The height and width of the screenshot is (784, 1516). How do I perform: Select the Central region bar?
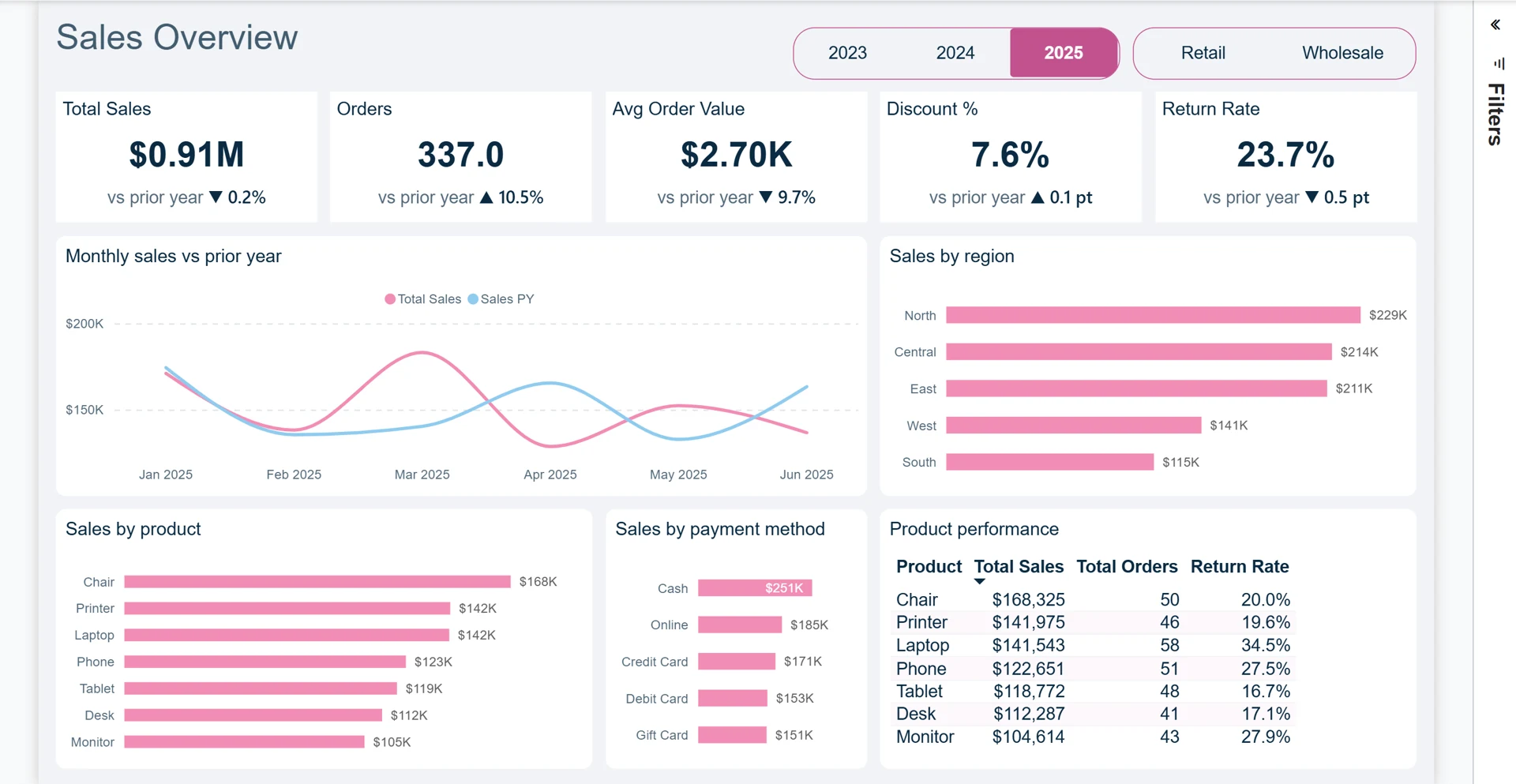point(1139,352)
